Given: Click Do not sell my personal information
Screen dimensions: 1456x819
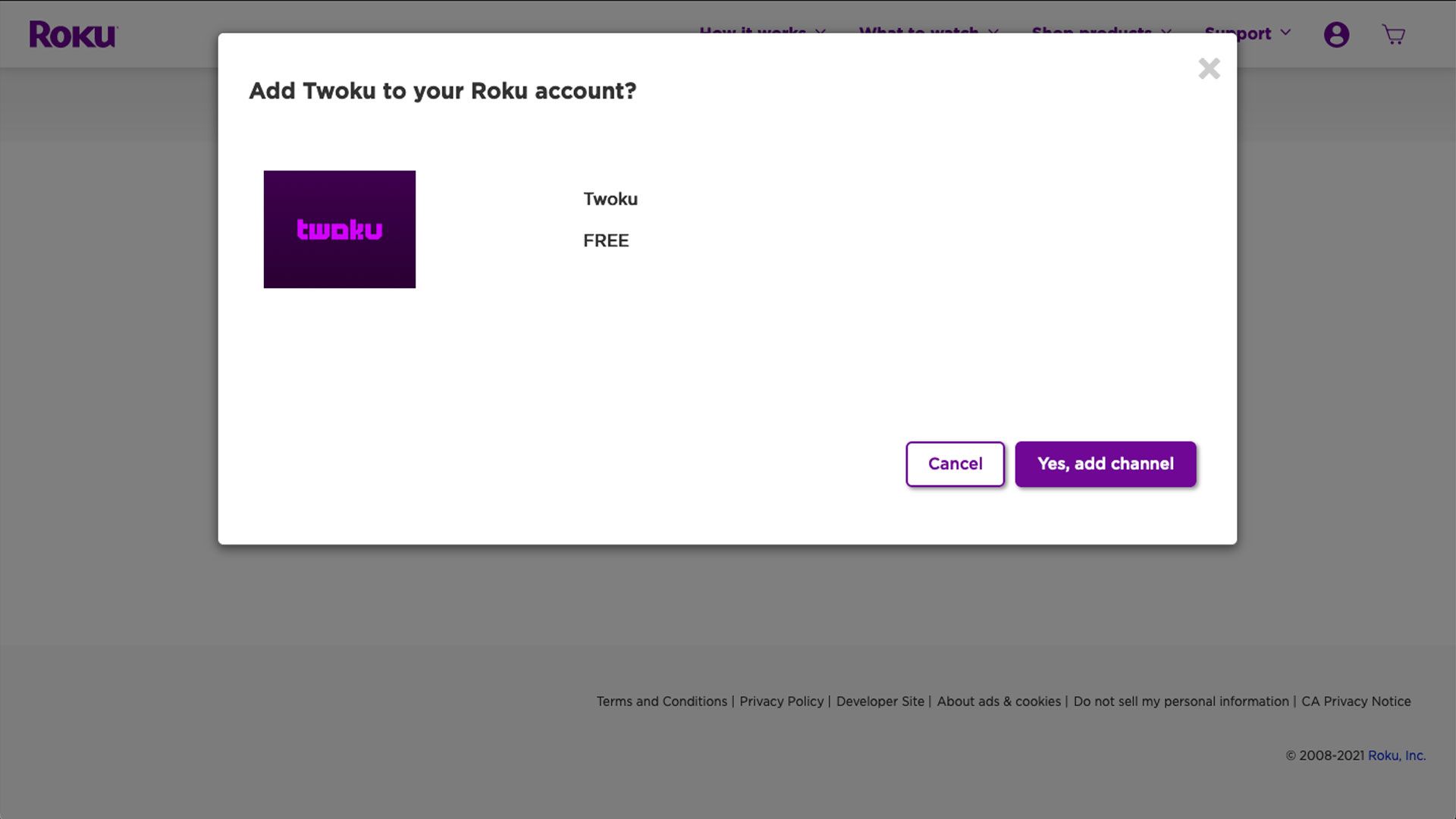Looking at the screenshot, I should click(1181, 701).
